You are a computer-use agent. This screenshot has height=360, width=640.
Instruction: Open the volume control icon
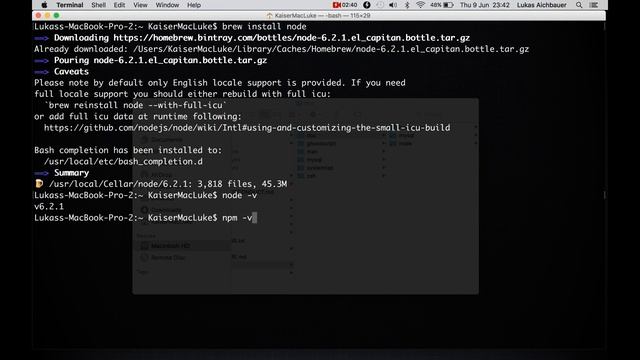pos(393,5)
